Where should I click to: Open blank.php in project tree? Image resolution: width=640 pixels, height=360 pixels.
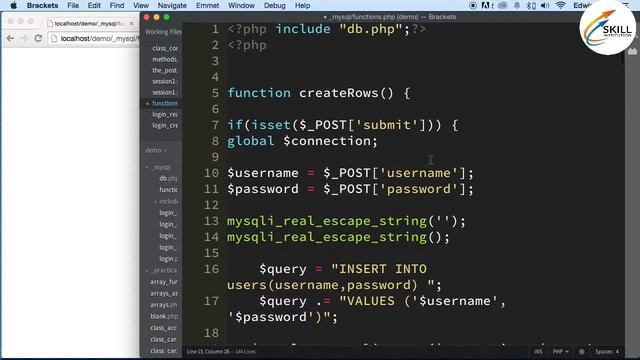[x=164, y=316]
